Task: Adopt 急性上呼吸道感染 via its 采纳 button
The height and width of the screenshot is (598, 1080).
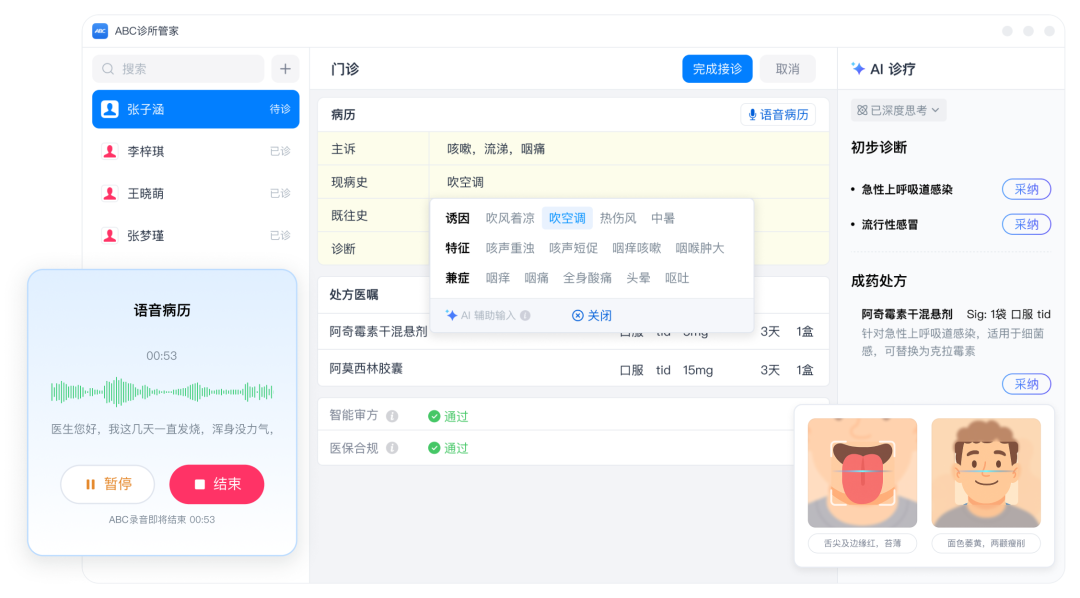Action: (1027, 189)
